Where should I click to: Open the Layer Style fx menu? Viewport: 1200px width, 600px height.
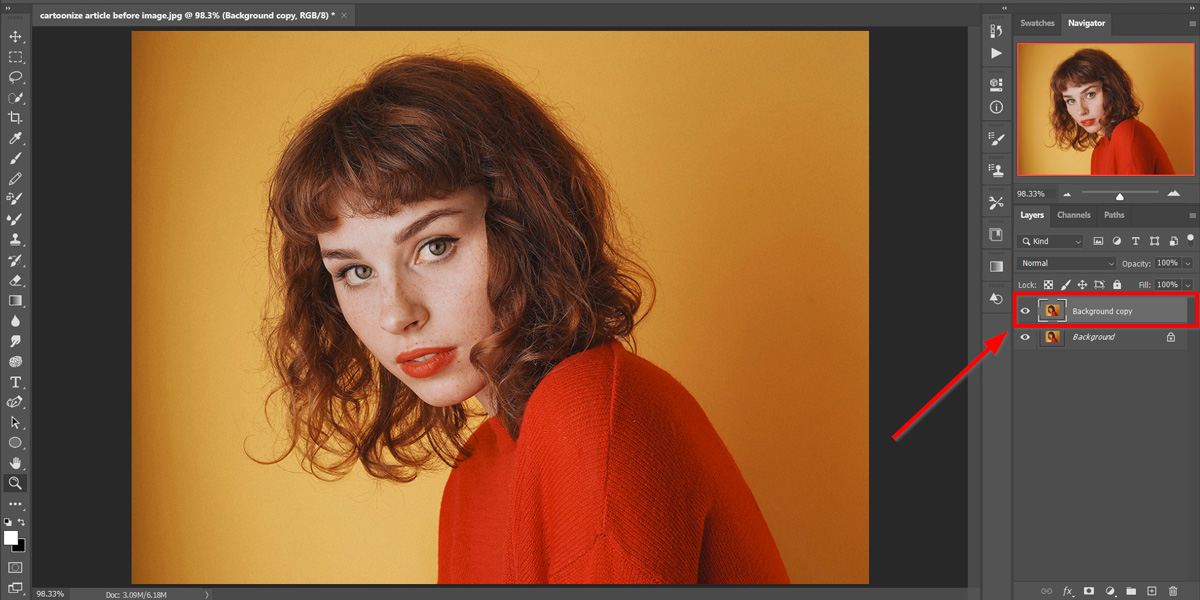[1067, 591]
